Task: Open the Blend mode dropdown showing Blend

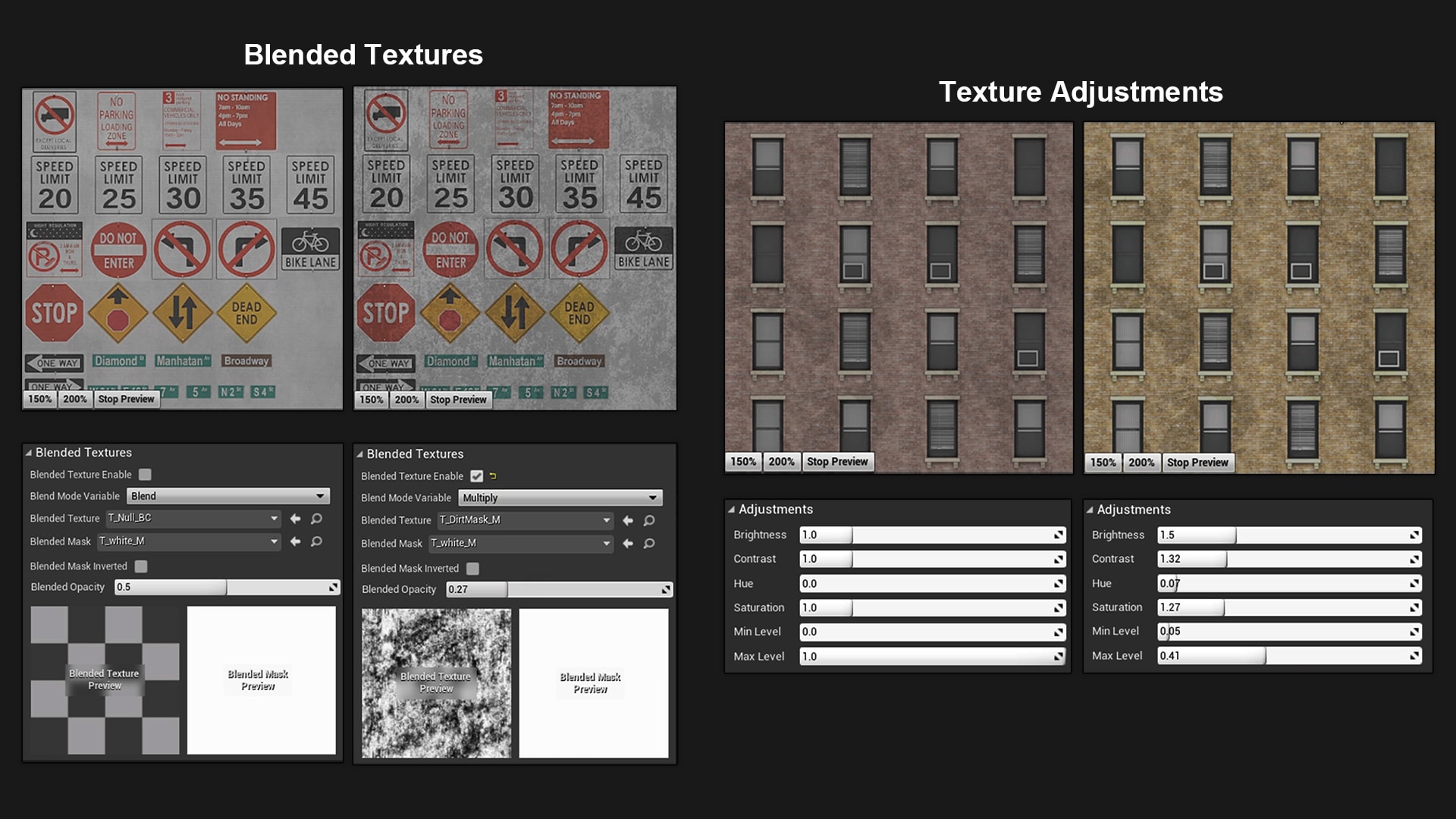Action: pos(227,496)
